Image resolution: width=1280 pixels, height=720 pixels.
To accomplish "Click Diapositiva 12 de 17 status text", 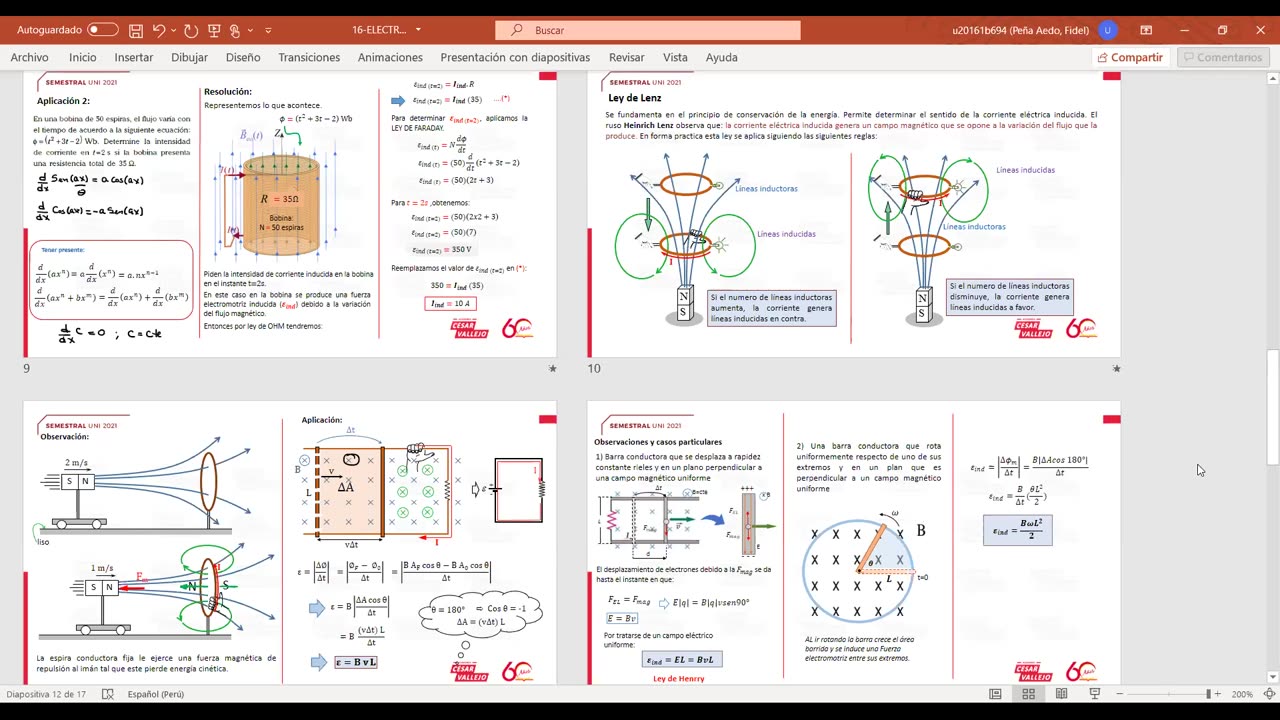I will pos(47,694).
